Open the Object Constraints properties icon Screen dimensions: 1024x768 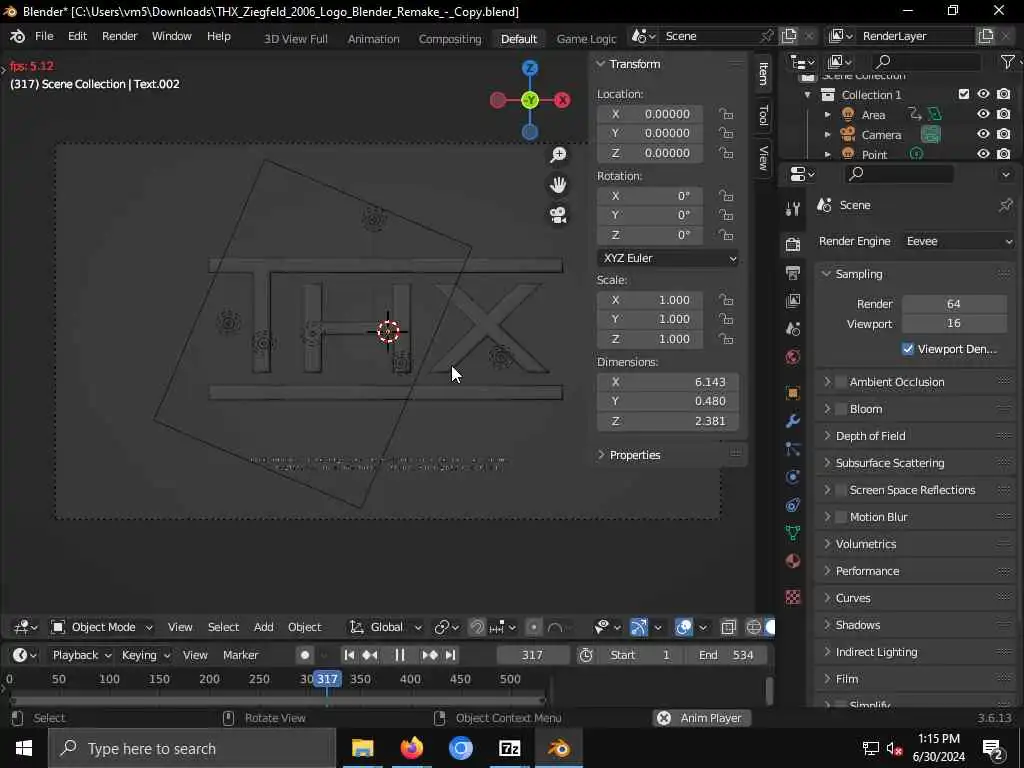[793, 505]
